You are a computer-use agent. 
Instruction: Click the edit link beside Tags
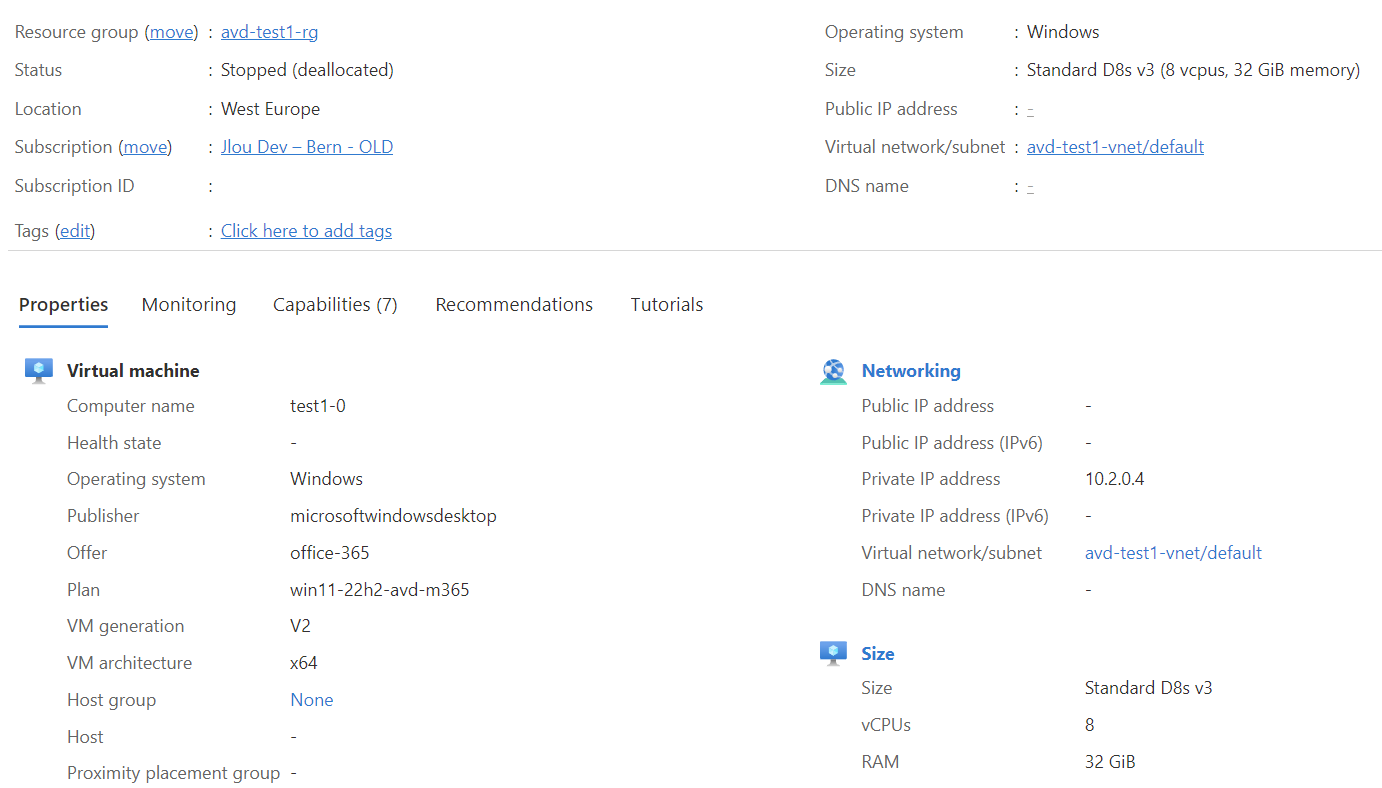click(x=75, y=231)
